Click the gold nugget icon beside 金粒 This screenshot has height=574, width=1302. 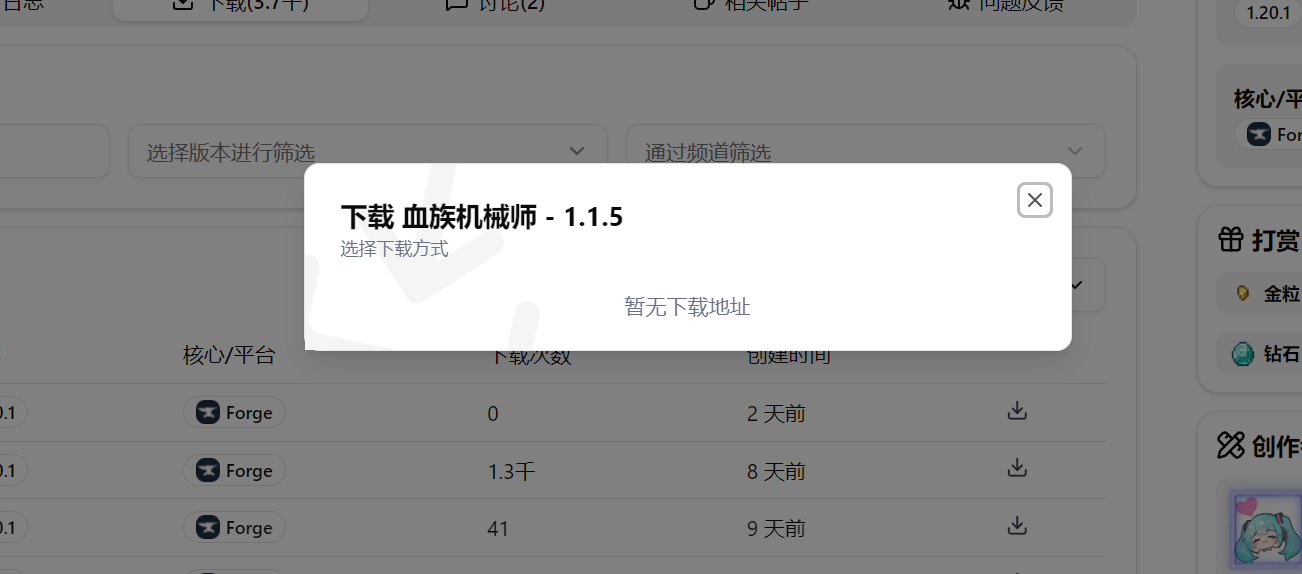point(1243,293)
